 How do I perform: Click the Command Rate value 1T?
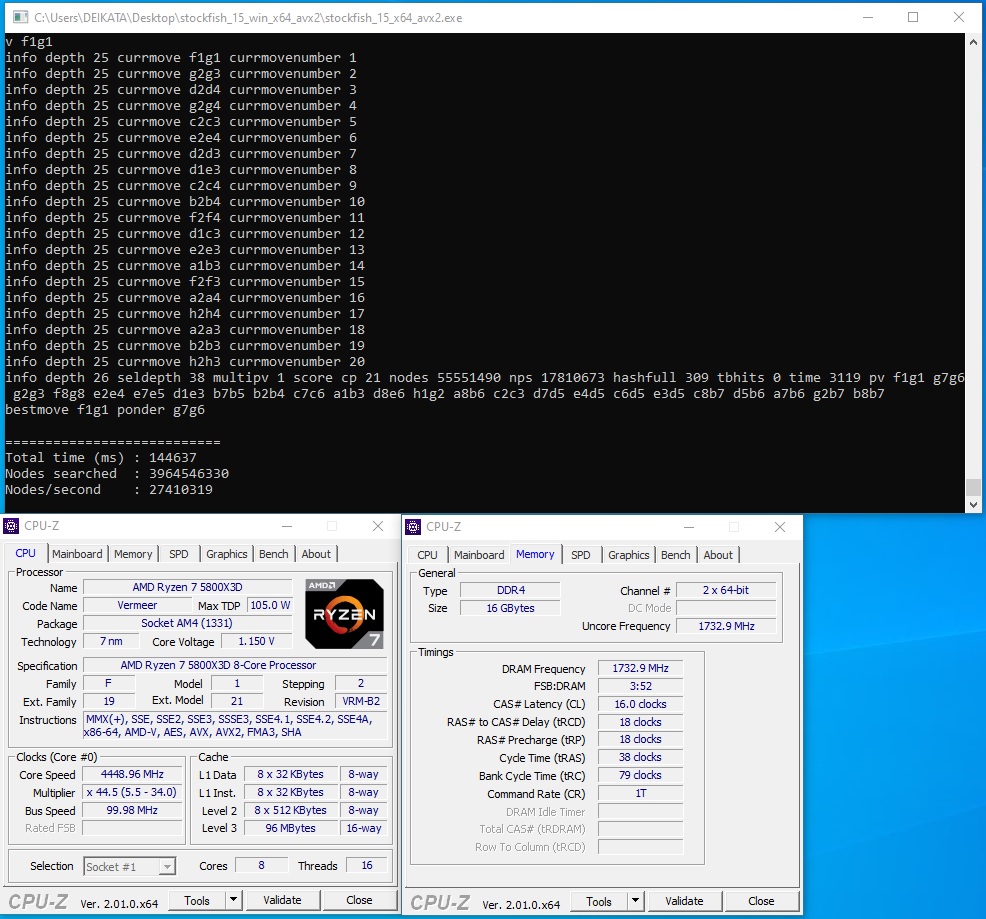tap(640, 794)
